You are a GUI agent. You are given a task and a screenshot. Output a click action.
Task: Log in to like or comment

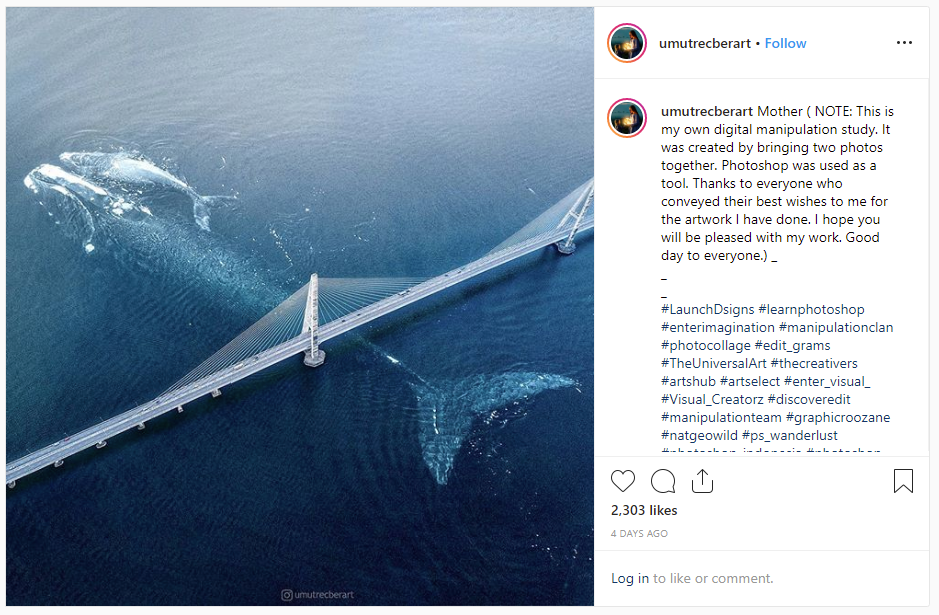point(629,578)
